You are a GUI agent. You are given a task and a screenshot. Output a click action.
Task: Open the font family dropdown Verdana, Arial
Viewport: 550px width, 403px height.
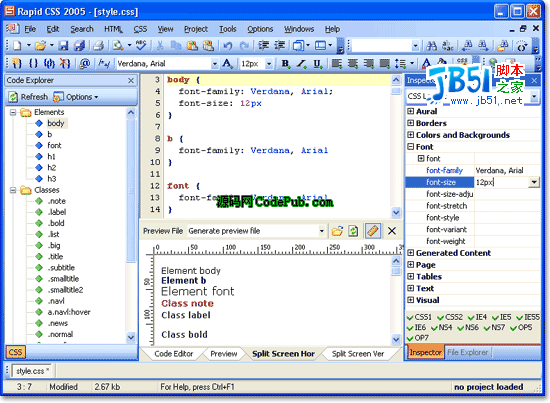tap(214, 64)
